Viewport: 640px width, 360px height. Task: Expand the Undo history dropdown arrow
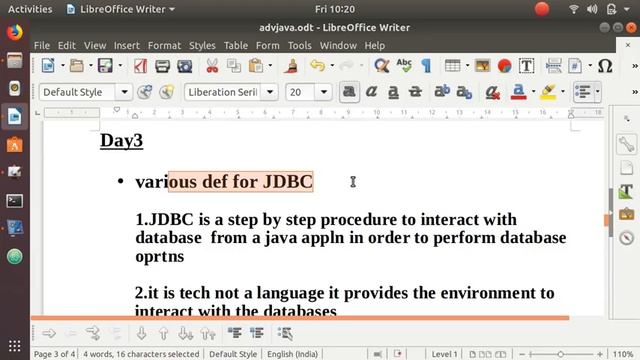pos(332,65)
